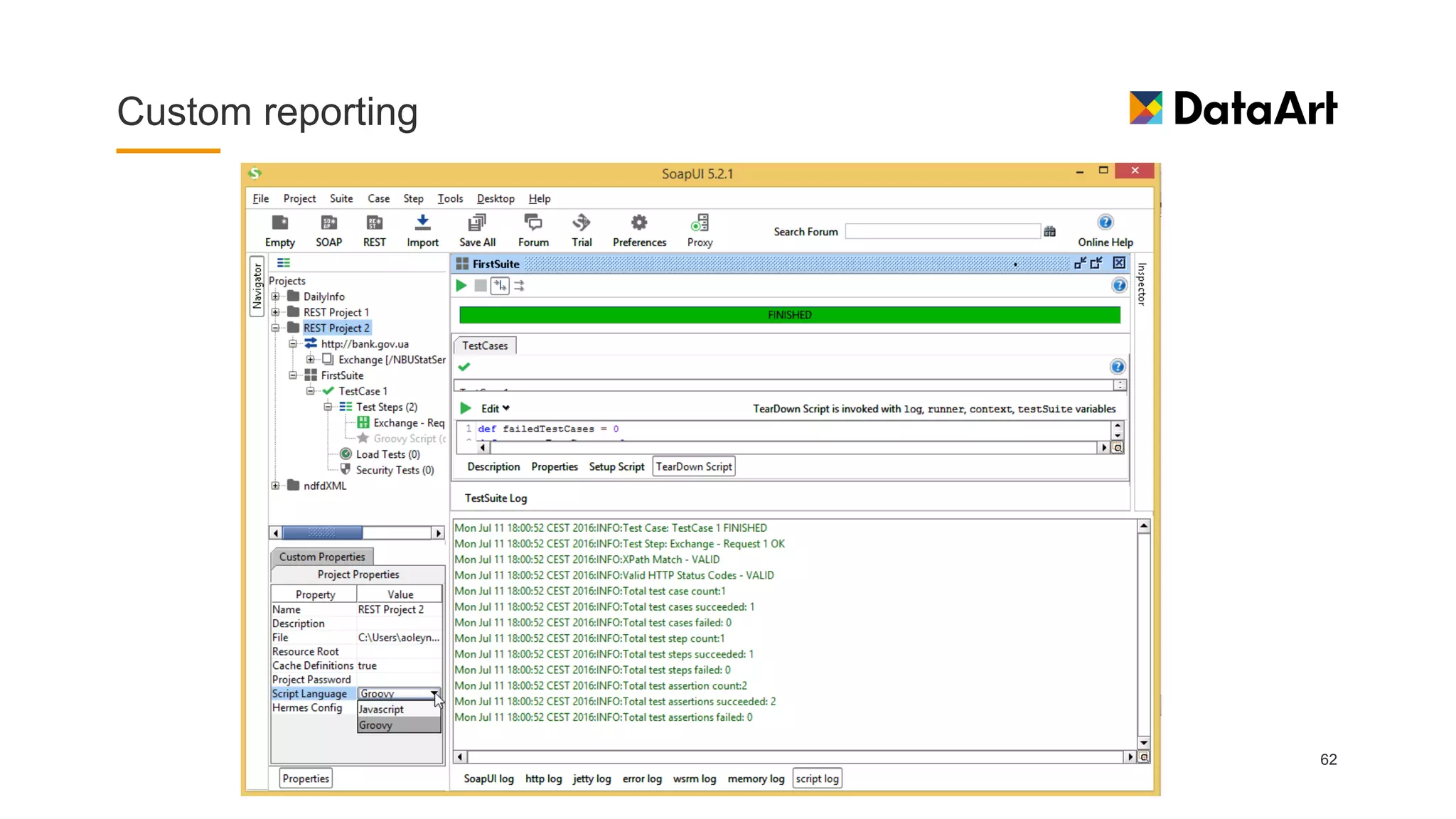Open the Script Language dropdown arrow

[434, 693]
